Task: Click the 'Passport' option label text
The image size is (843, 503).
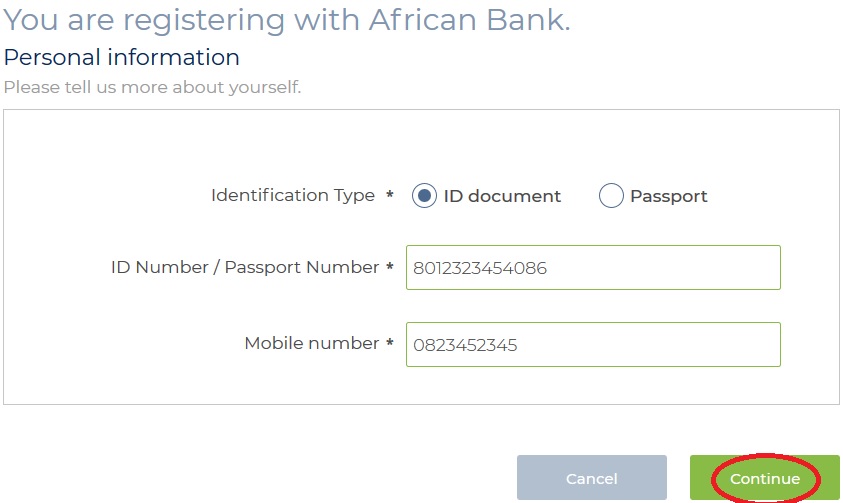Action: 668,196
